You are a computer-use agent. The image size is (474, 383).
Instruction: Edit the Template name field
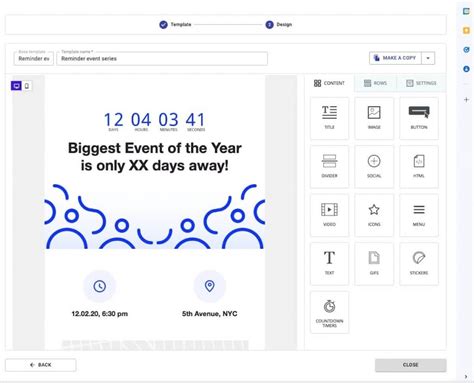coord(162,59)
